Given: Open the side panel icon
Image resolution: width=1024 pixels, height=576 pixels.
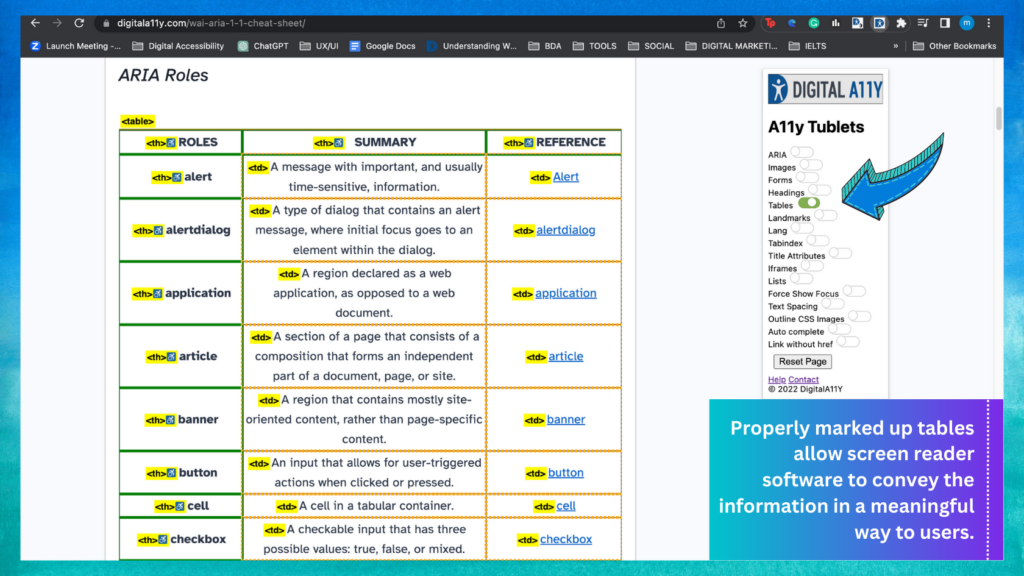Looking at the screenshot, I should pos(944,23).
